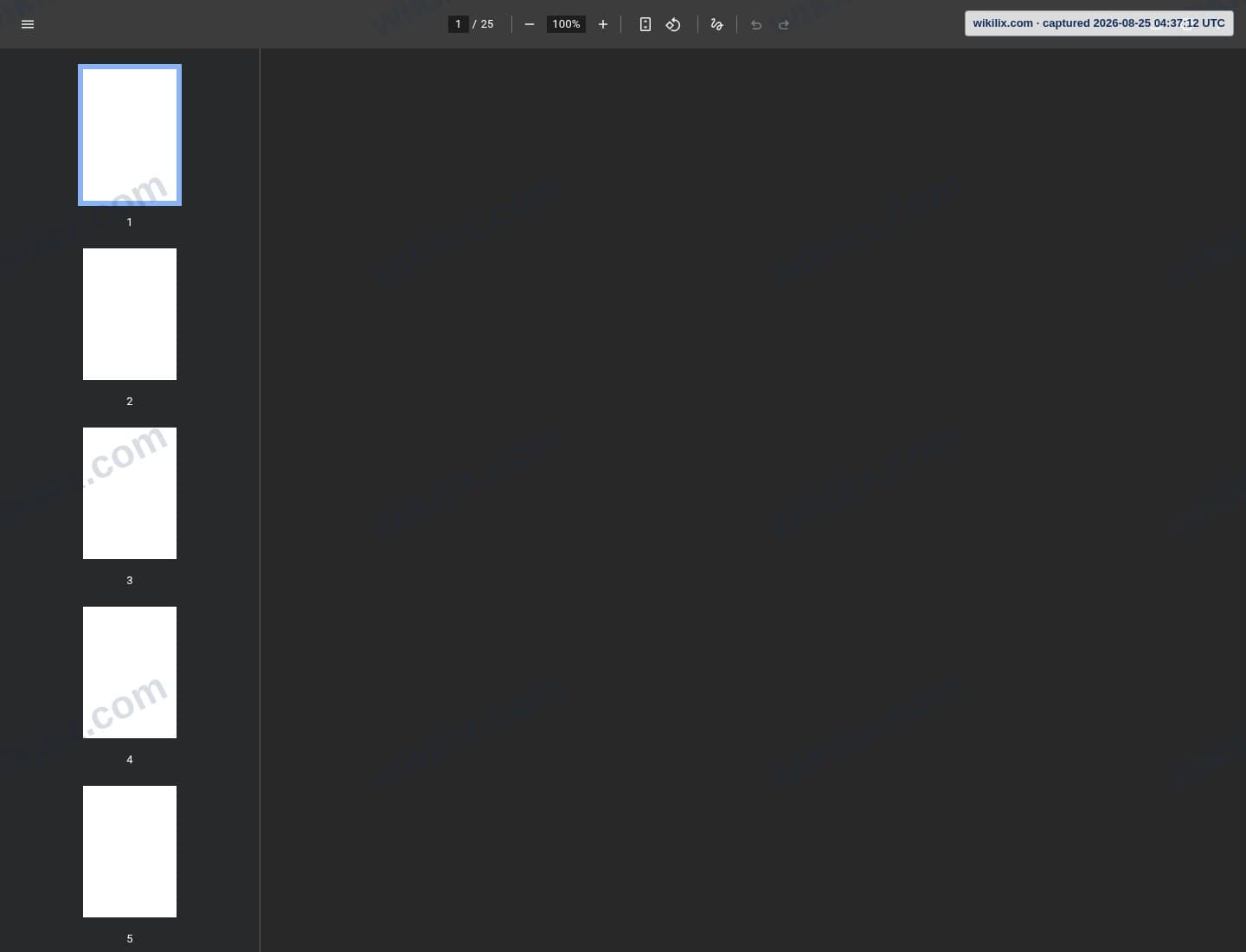Screen dimensions: 1246x952
Task: Click the thumbnail label "2"
Action: click(130, 402)
